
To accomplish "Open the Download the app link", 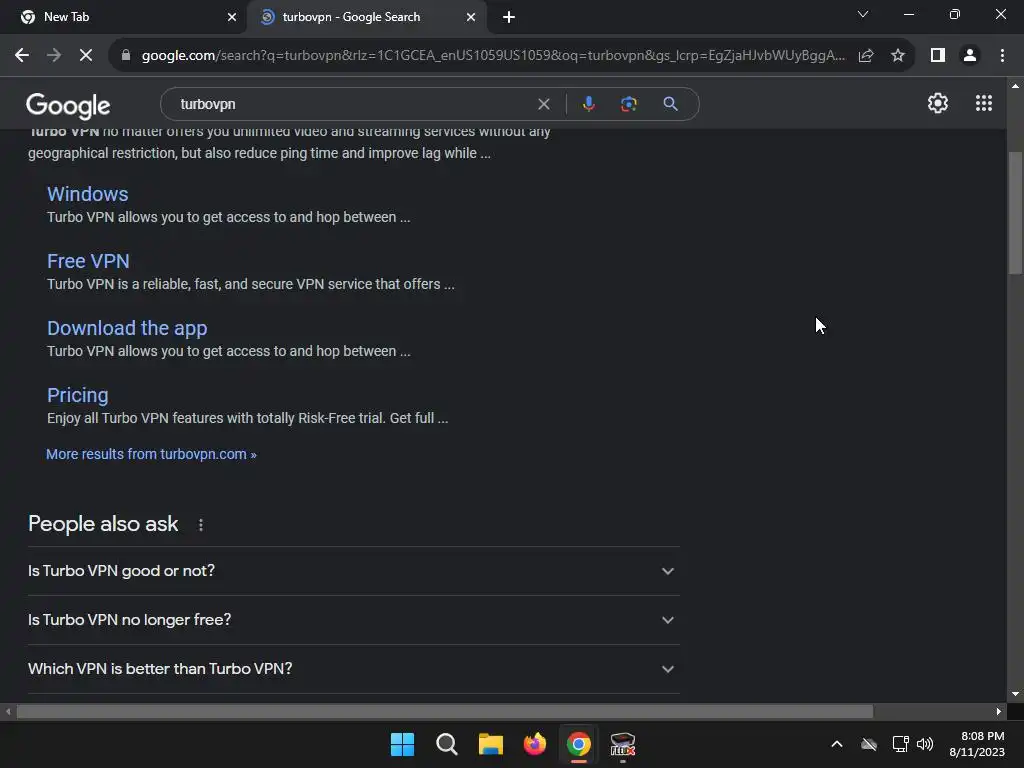I will click(127, 328).
